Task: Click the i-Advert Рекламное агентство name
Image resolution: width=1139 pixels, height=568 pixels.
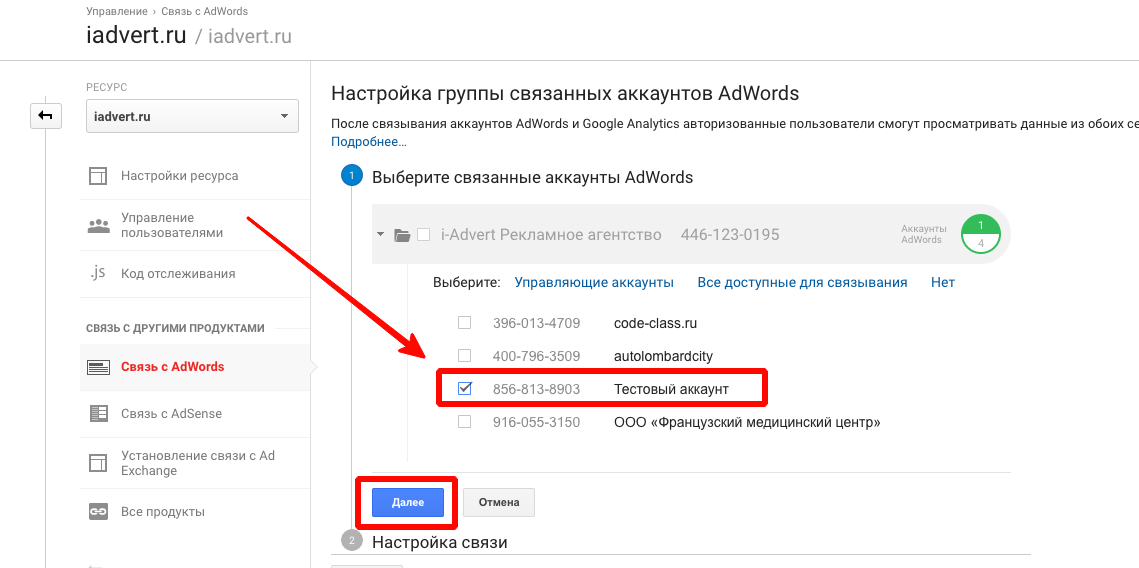Action: coord(551,235)
